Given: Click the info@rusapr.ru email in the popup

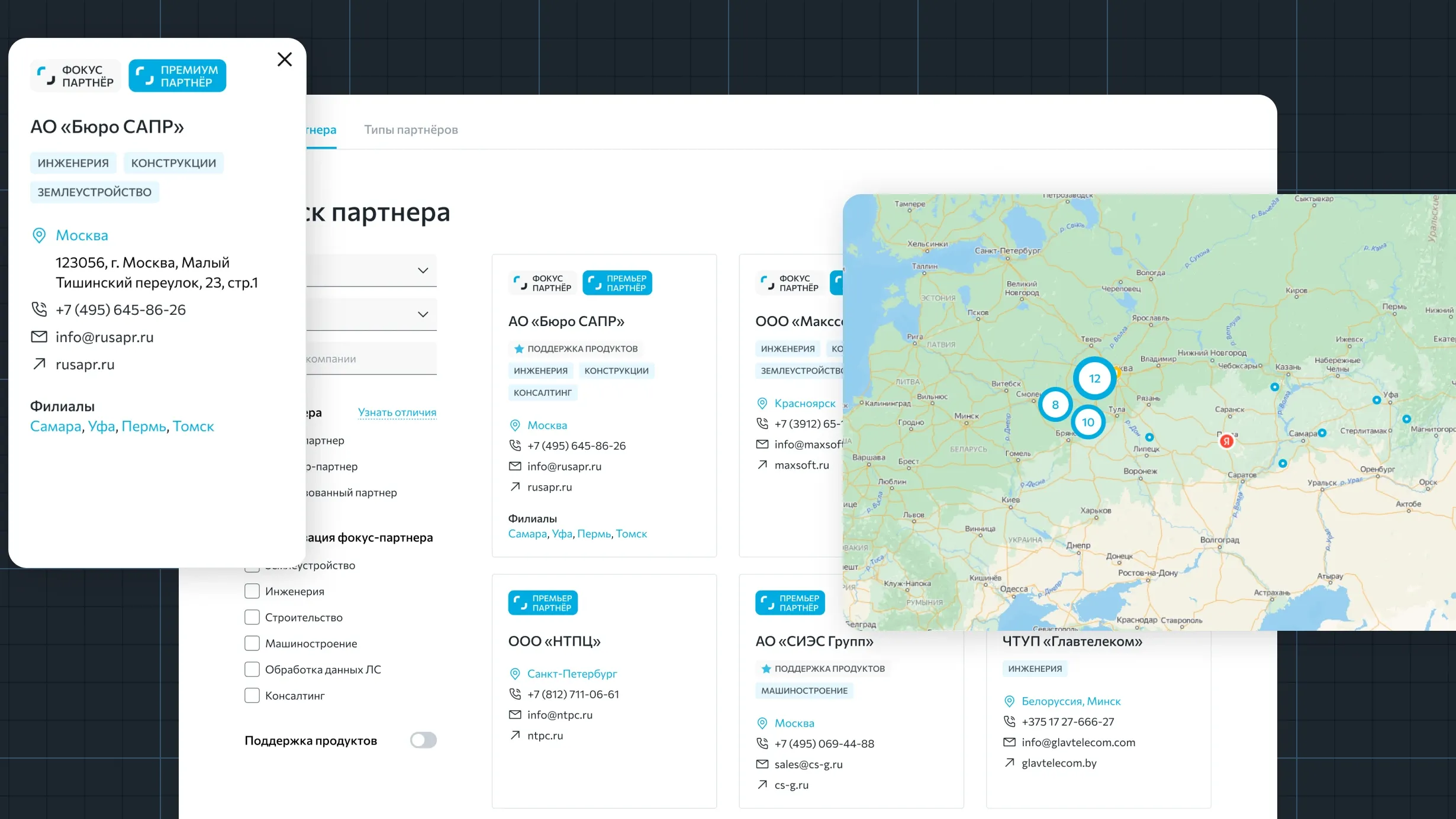Looking at the screenshot, I should [x=105, y=337].
